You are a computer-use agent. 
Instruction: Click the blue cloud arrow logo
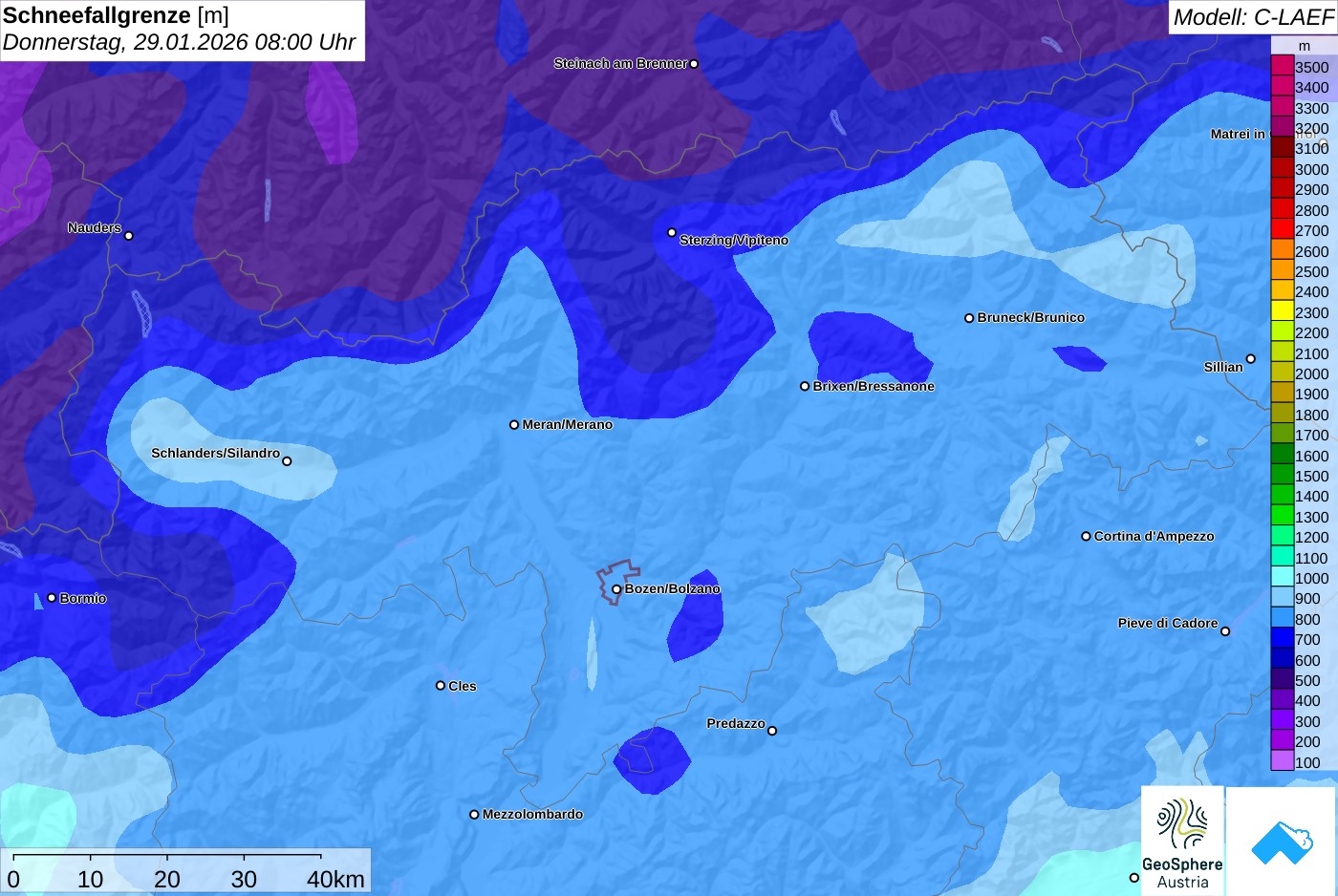pyautogui.click(x=1282, y=841)
